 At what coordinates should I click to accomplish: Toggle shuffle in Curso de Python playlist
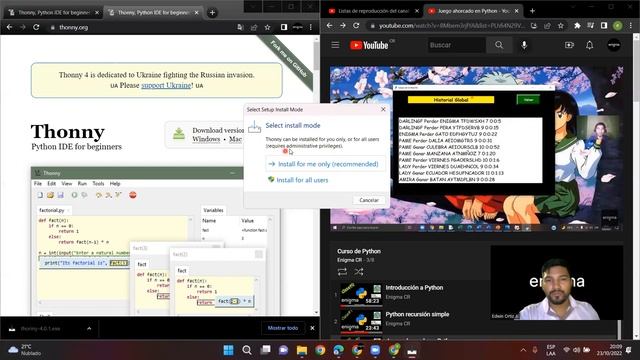pos(358,272)
